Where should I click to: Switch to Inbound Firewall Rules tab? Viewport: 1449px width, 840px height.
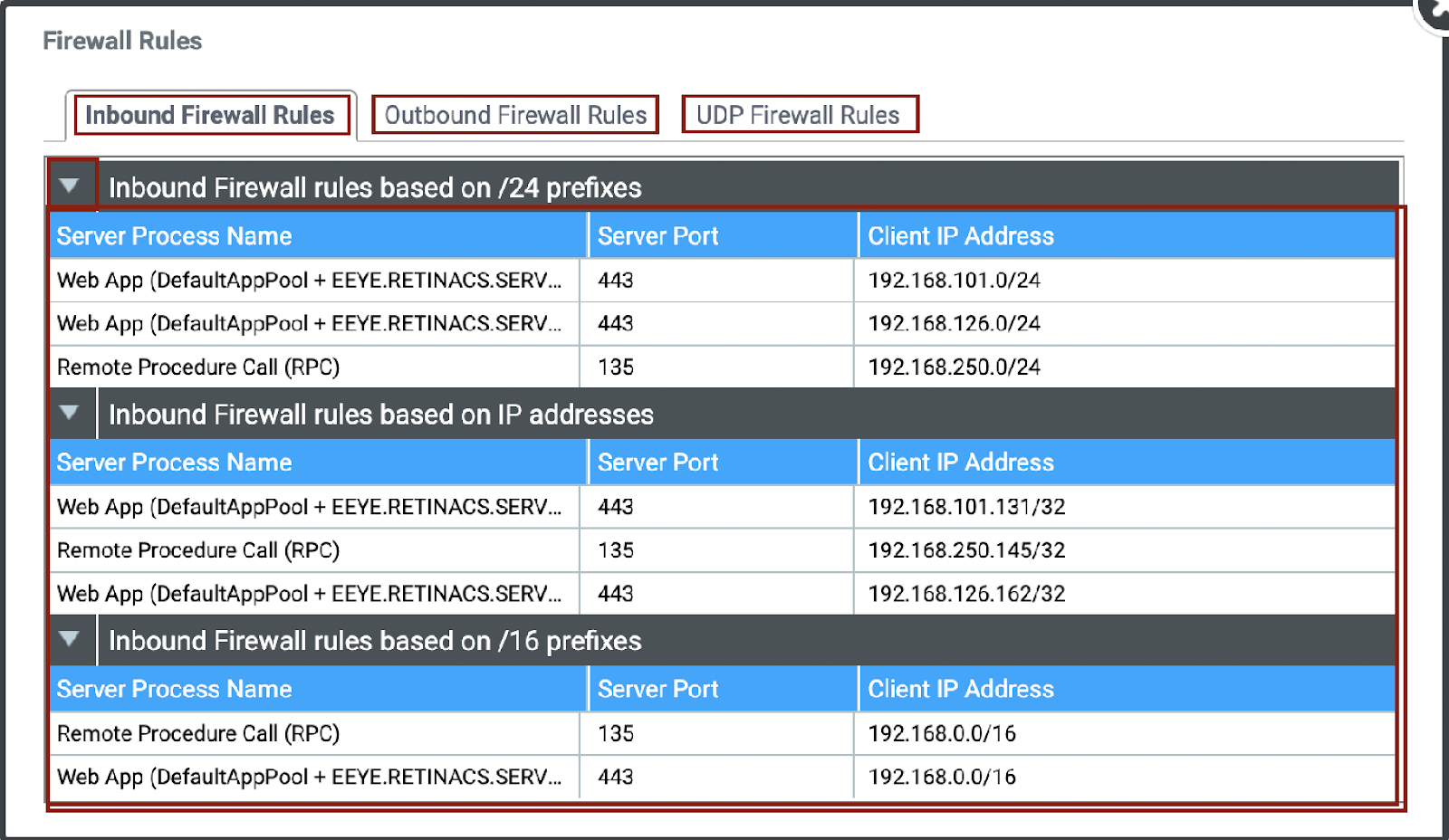pos(210,116)
